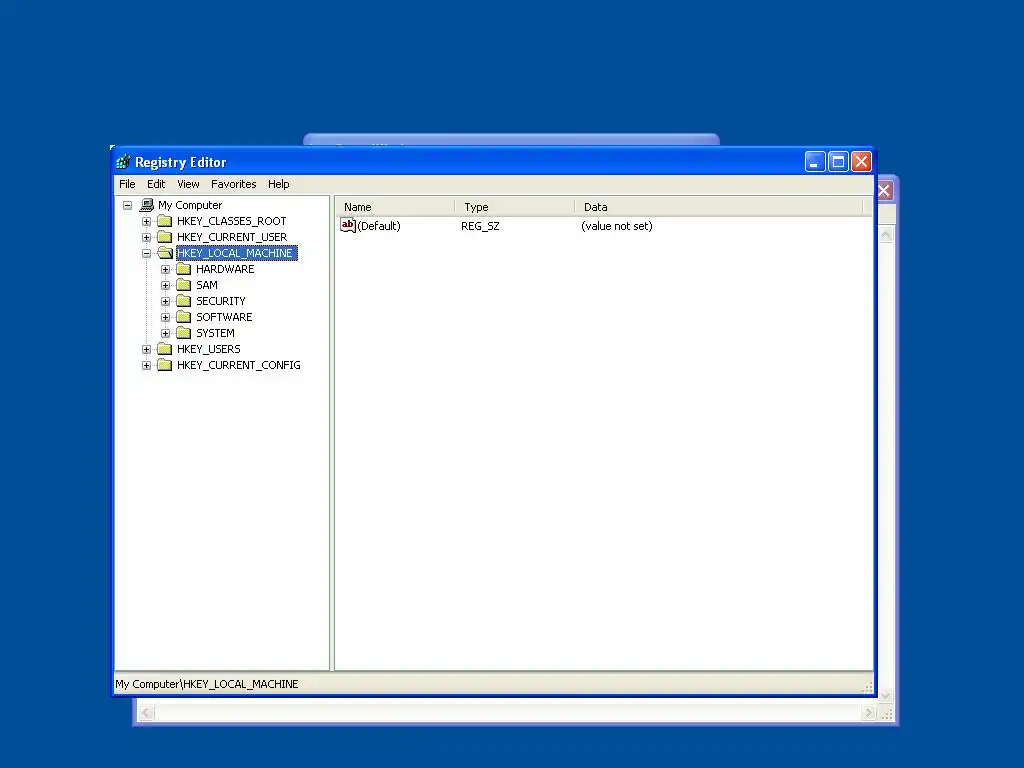Expand the HKEY_CLASSES_ROOT key

[146, 221]
